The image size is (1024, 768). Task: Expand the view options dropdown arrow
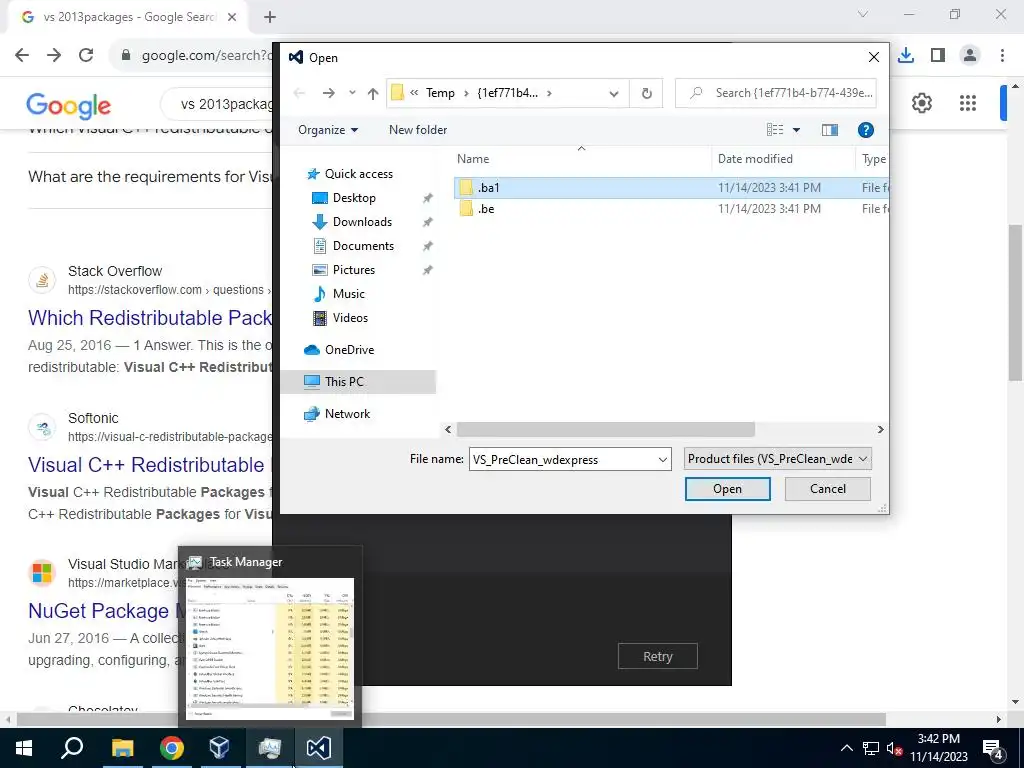pos(796,130)
